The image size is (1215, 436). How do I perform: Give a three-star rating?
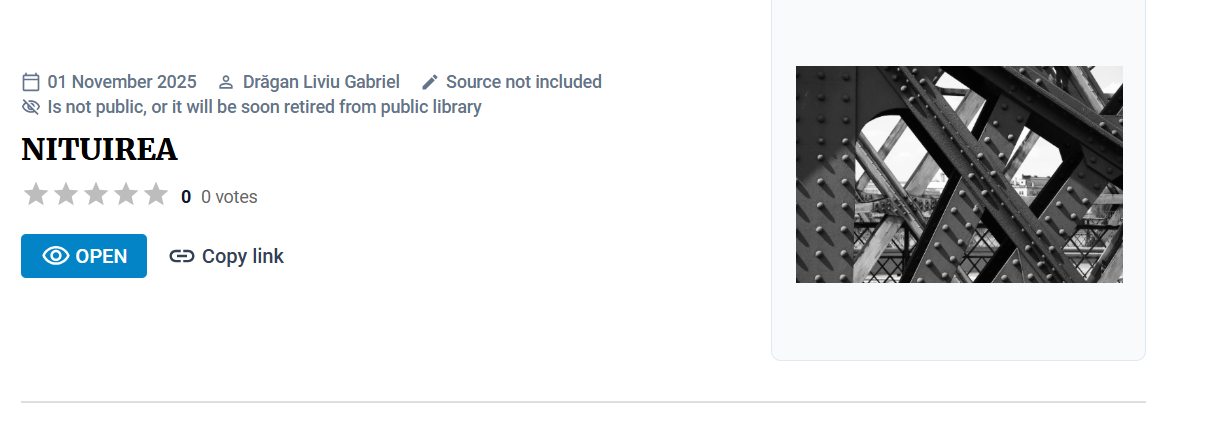tap(96, 195)
